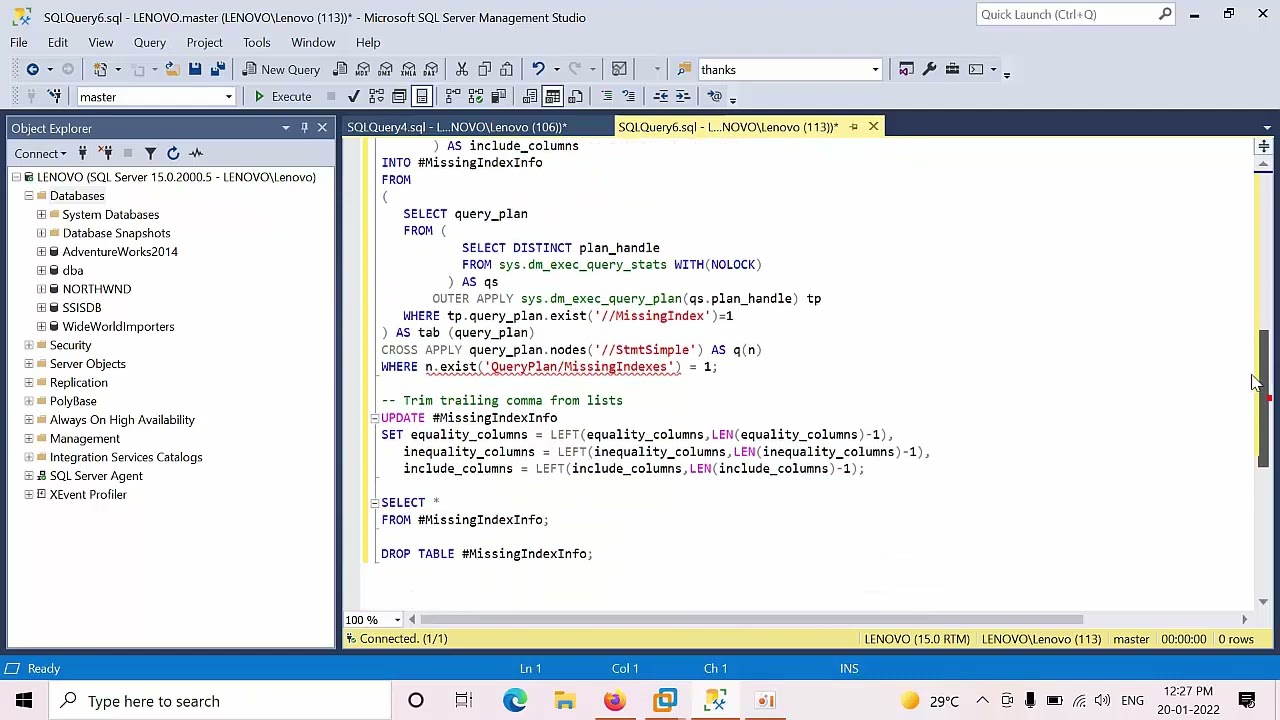Click the Undo arrow icon
The height and width of the screenshot is (720, 1280).
pyautogui.click(x=538, y=69)
